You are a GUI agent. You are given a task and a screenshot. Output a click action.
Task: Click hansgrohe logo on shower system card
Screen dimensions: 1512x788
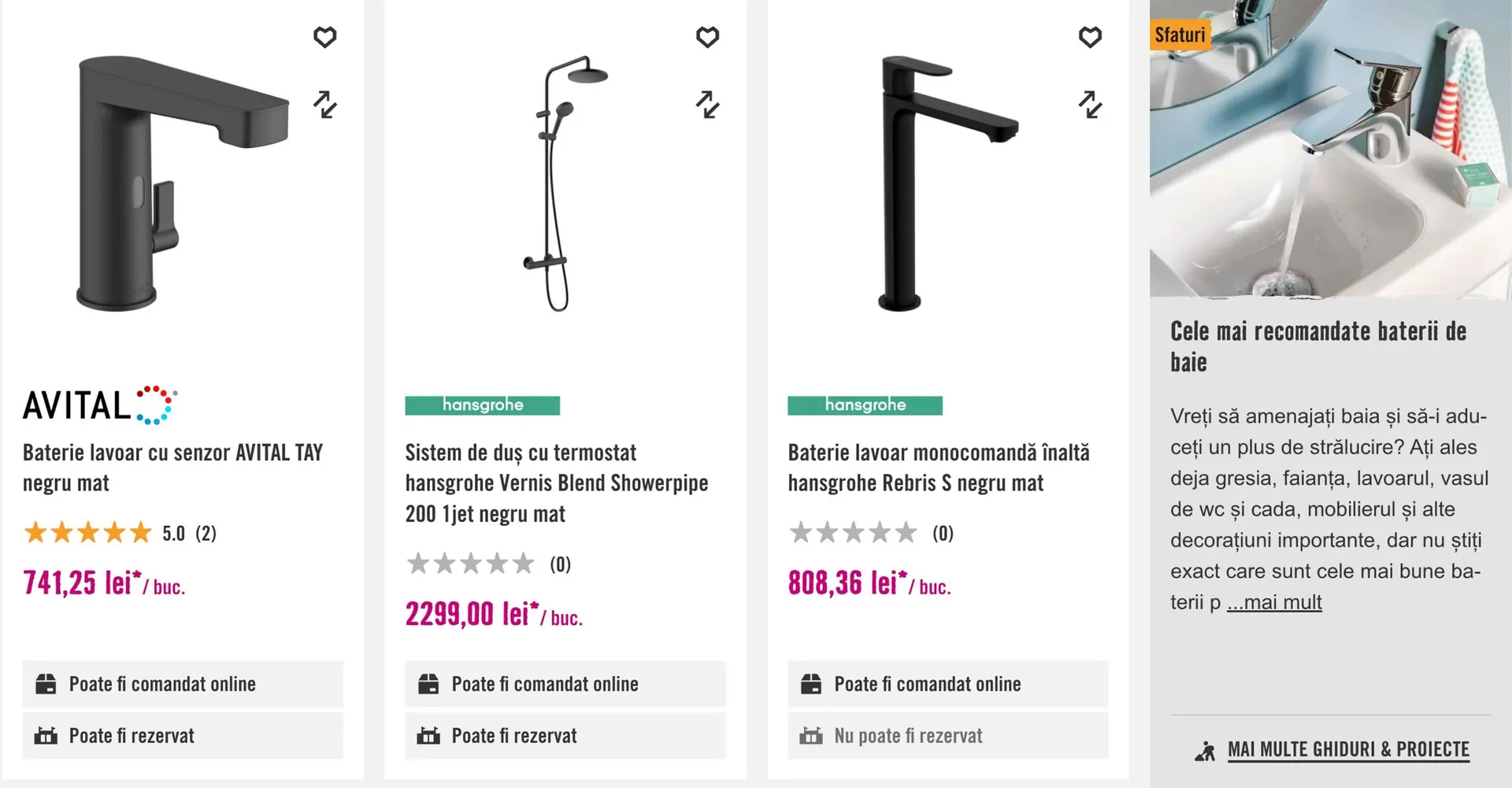[x=482, y=405]
